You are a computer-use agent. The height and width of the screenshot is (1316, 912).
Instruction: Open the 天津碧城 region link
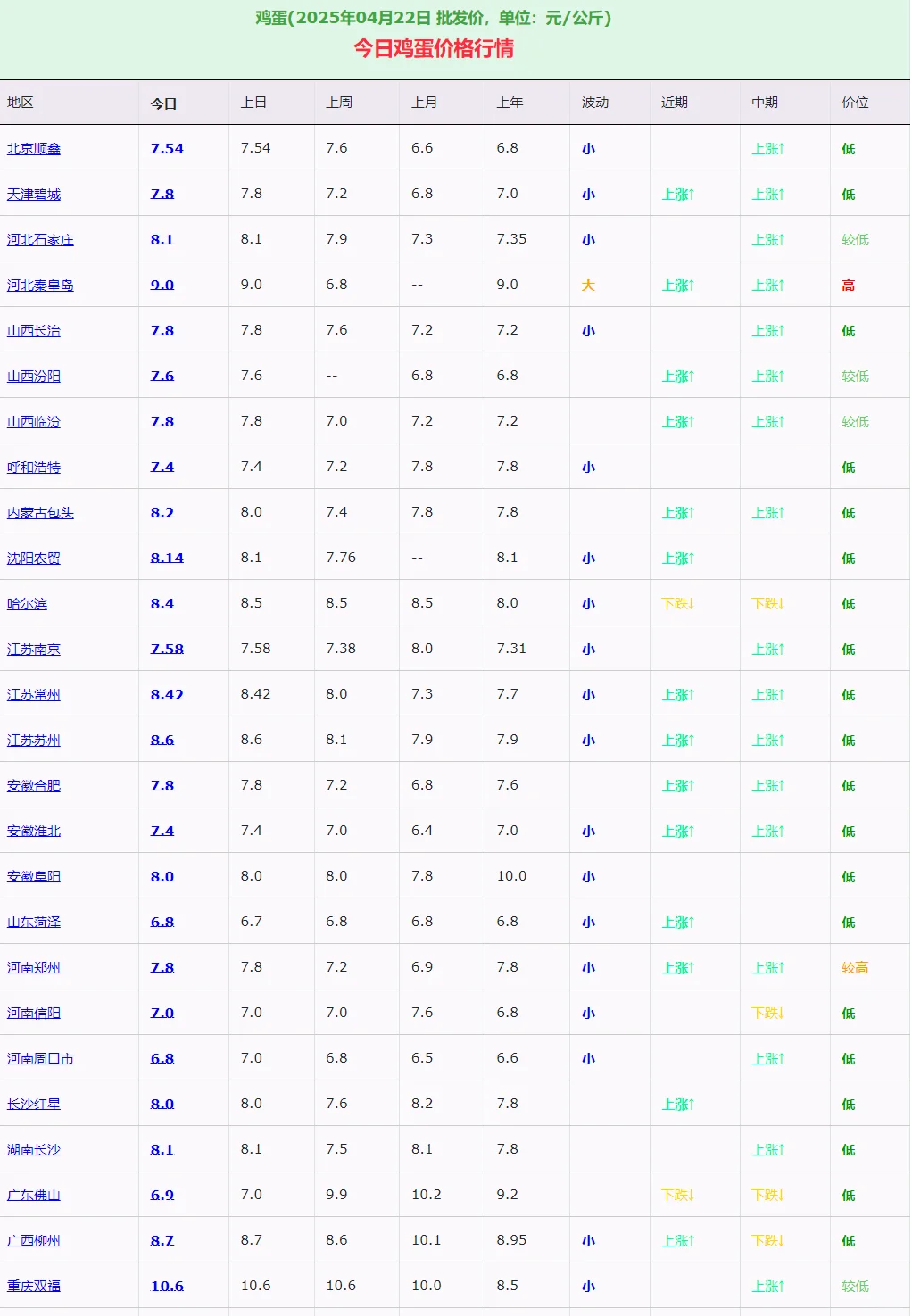(34, 195)
